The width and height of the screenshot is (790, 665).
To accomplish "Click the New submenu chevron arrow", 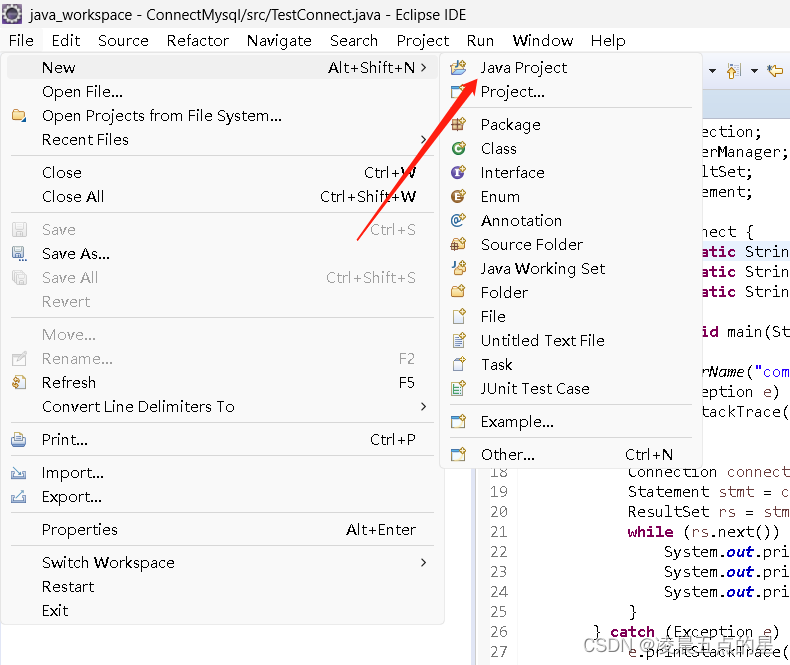I will (x=423, y=67).
